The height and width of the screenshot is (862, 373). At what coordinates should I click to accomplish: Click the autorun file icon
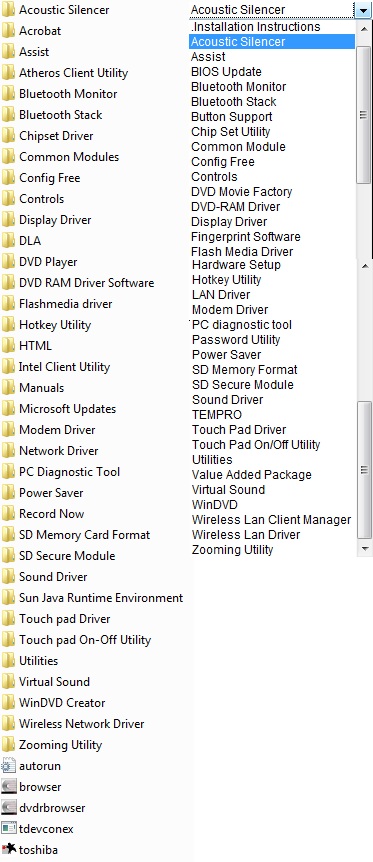pos(8,765)
